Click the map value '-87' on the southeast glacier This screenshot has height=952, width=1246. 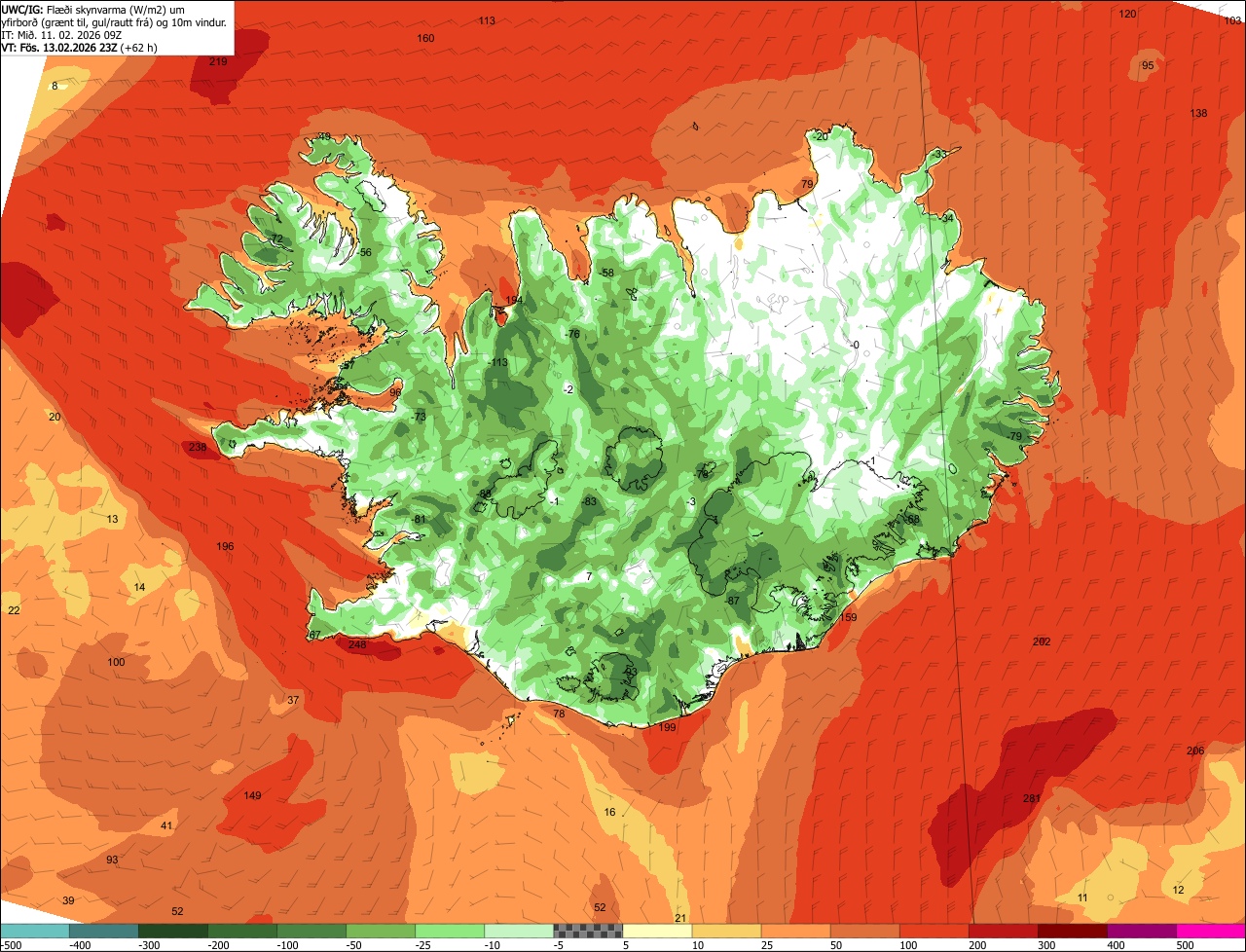point(732,601)
